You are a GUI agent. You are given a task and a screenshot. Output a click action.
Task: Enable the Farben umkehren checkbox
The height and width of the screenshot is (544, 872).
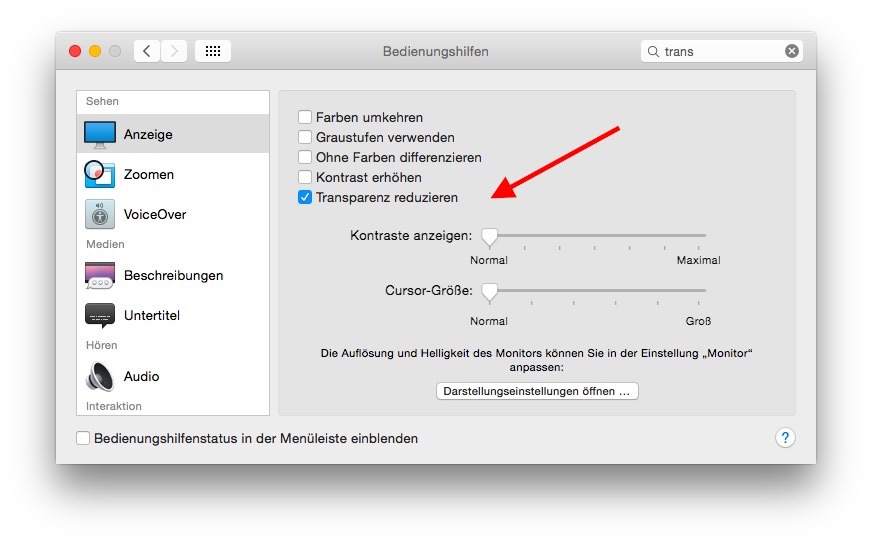305,117
